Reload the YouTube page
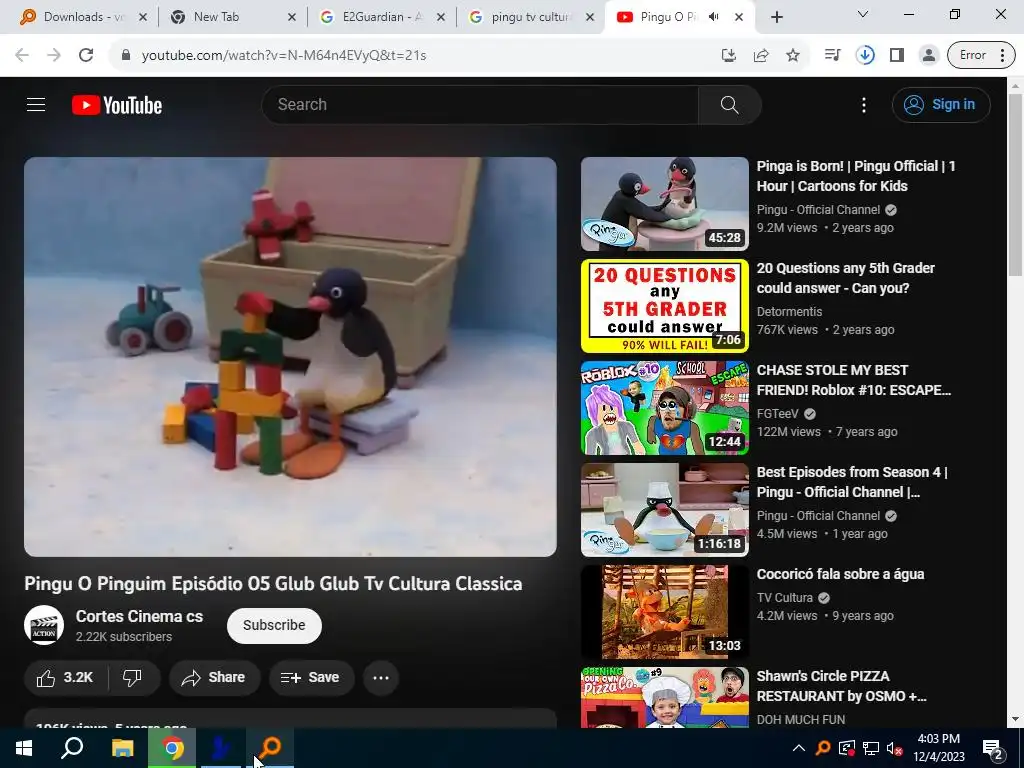Image resolution: width=1024 pixels, height=768 pixels. tap(86, 55)
